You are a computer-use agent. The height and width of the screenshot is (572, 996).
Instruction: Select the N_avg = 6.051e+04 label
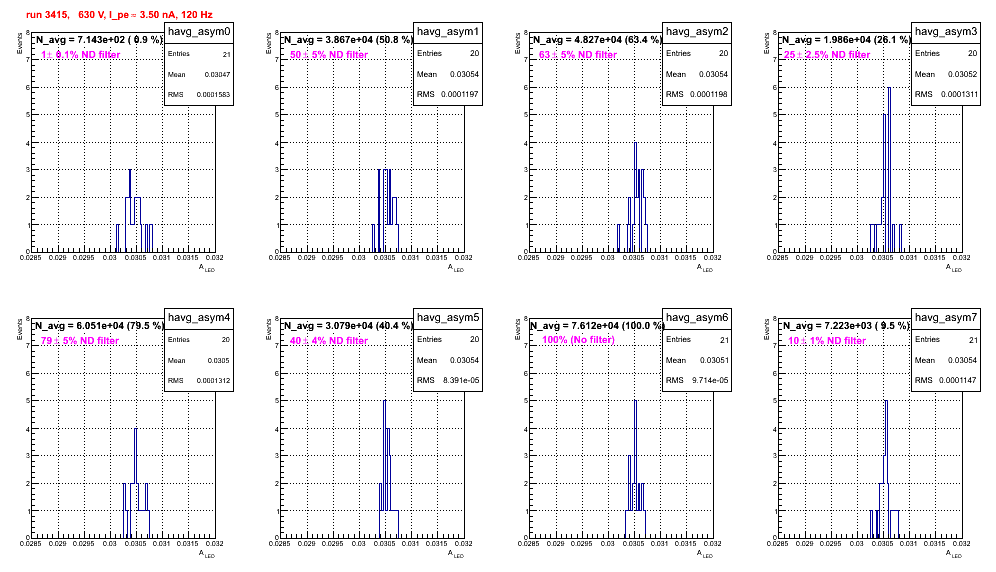[x=99, y=326]
